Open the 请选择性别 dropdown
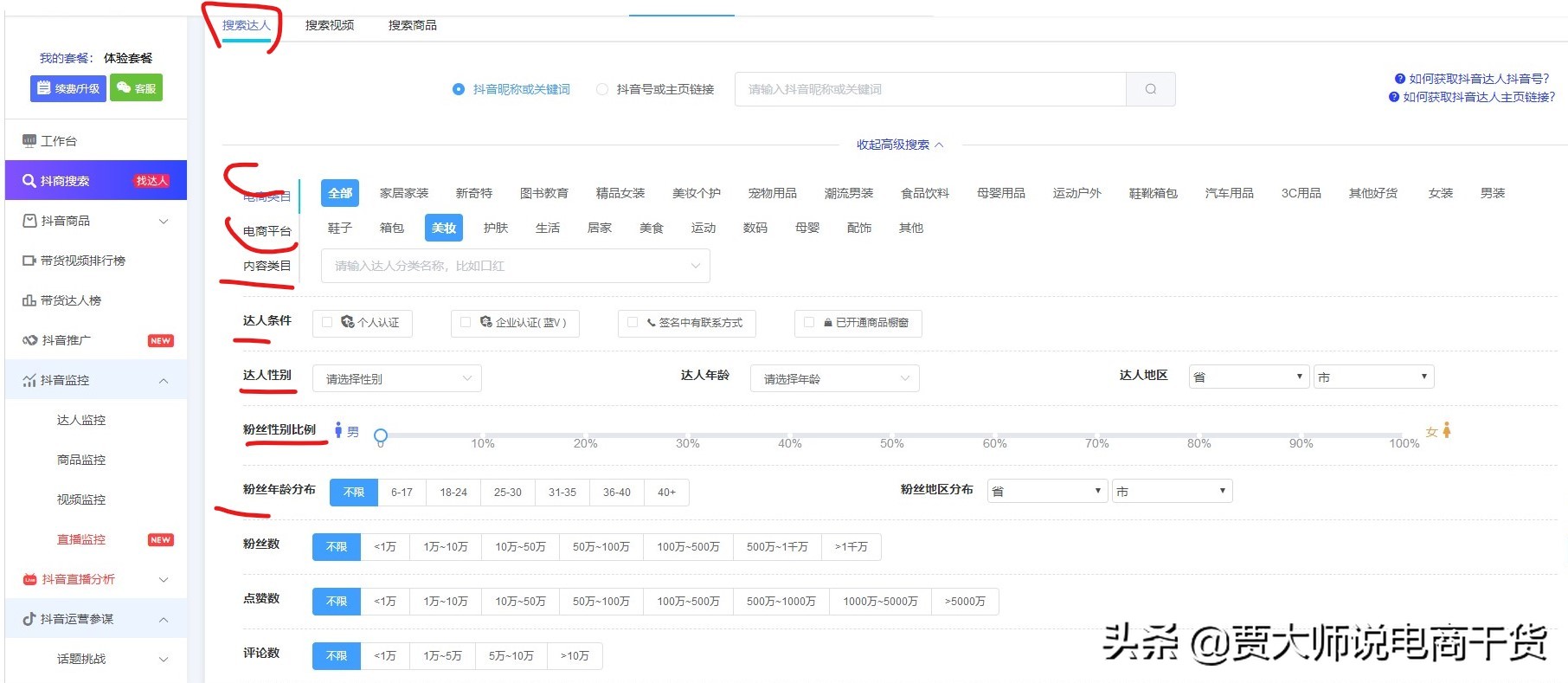Image resolution: width=1568 pixels, height=683 pixels. click(397, 378)
